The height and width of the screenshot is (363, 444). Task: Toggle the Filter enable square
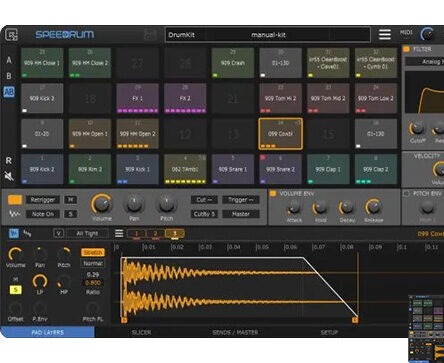click(x=406, y=49)
